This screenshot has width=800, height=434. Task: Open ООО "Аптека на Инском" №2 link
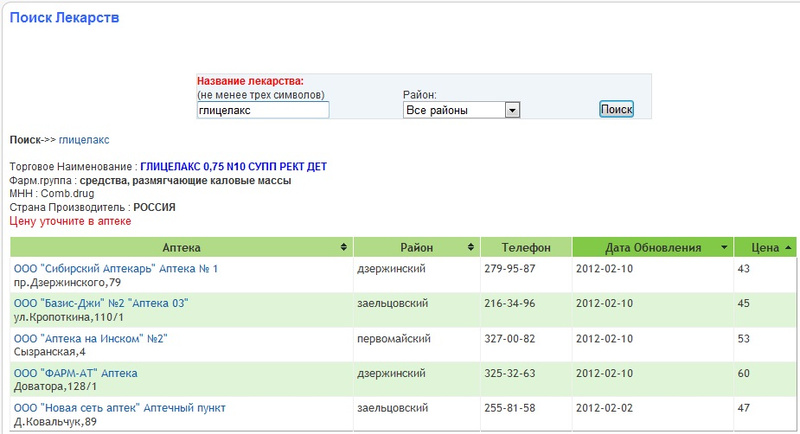coord(90,339)
